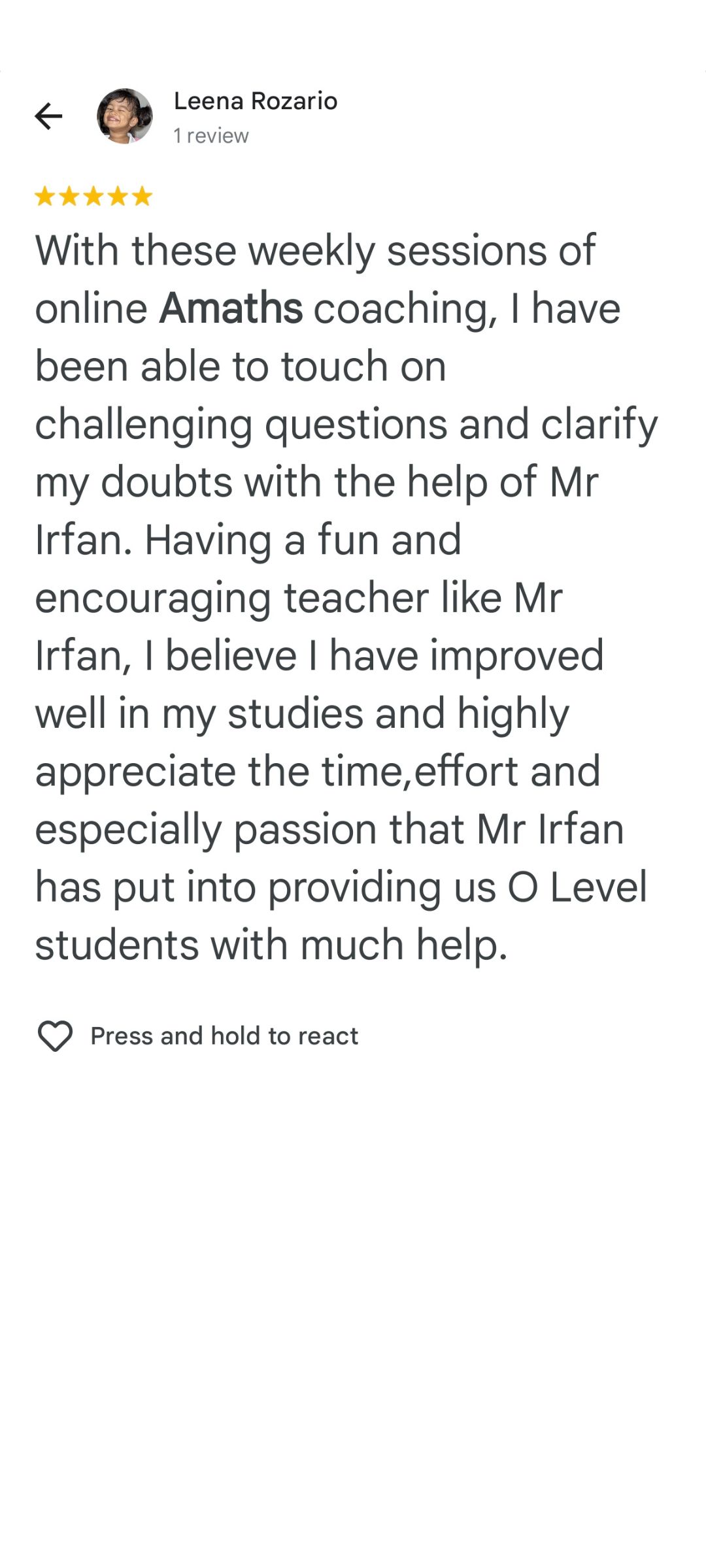Click the fifth and last rating star
Image resolution: width=706 pixels, height=1568 pixels.
142,196
